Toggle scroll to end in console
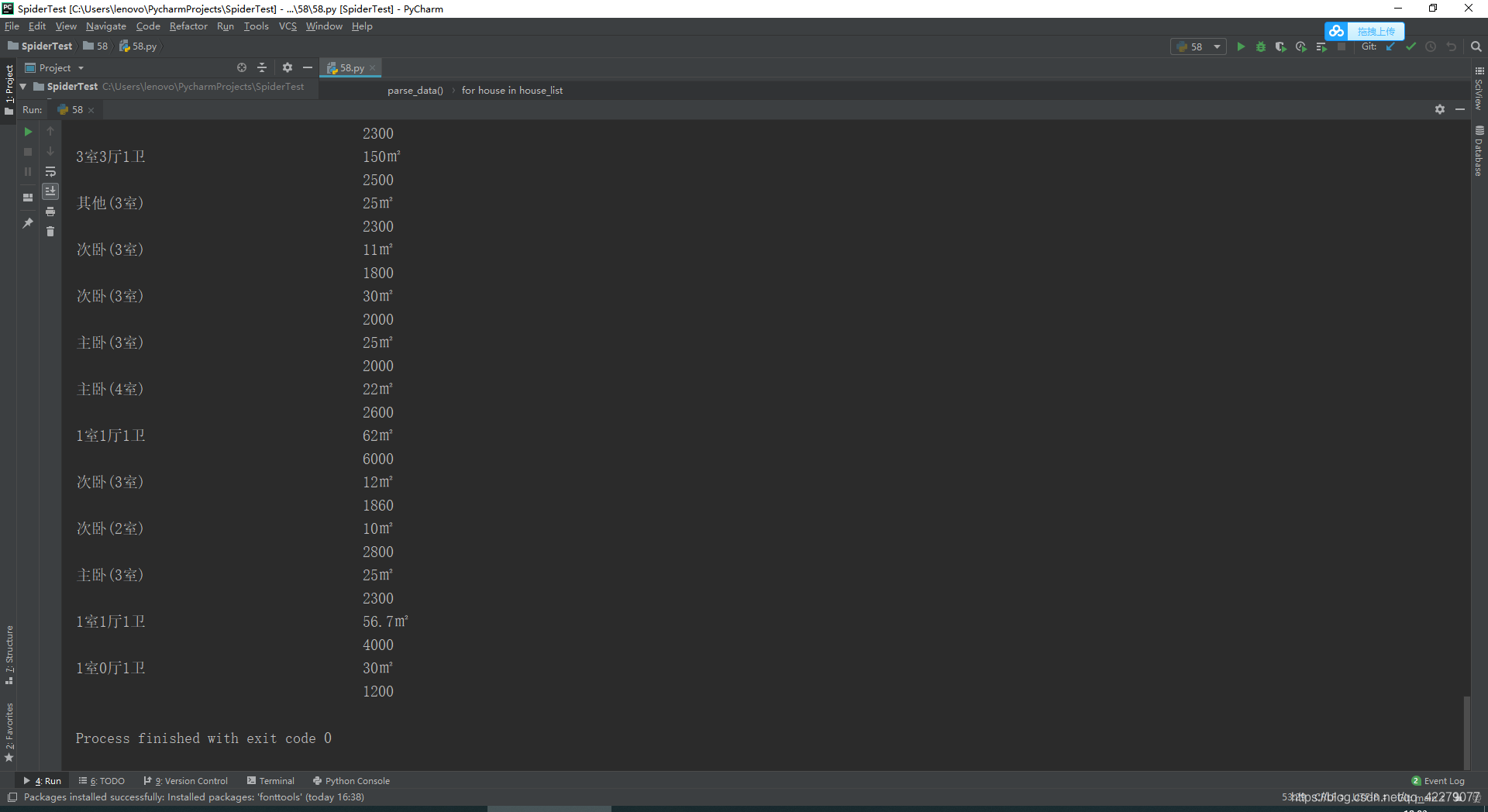1488x812 pixels. point(50,191)
